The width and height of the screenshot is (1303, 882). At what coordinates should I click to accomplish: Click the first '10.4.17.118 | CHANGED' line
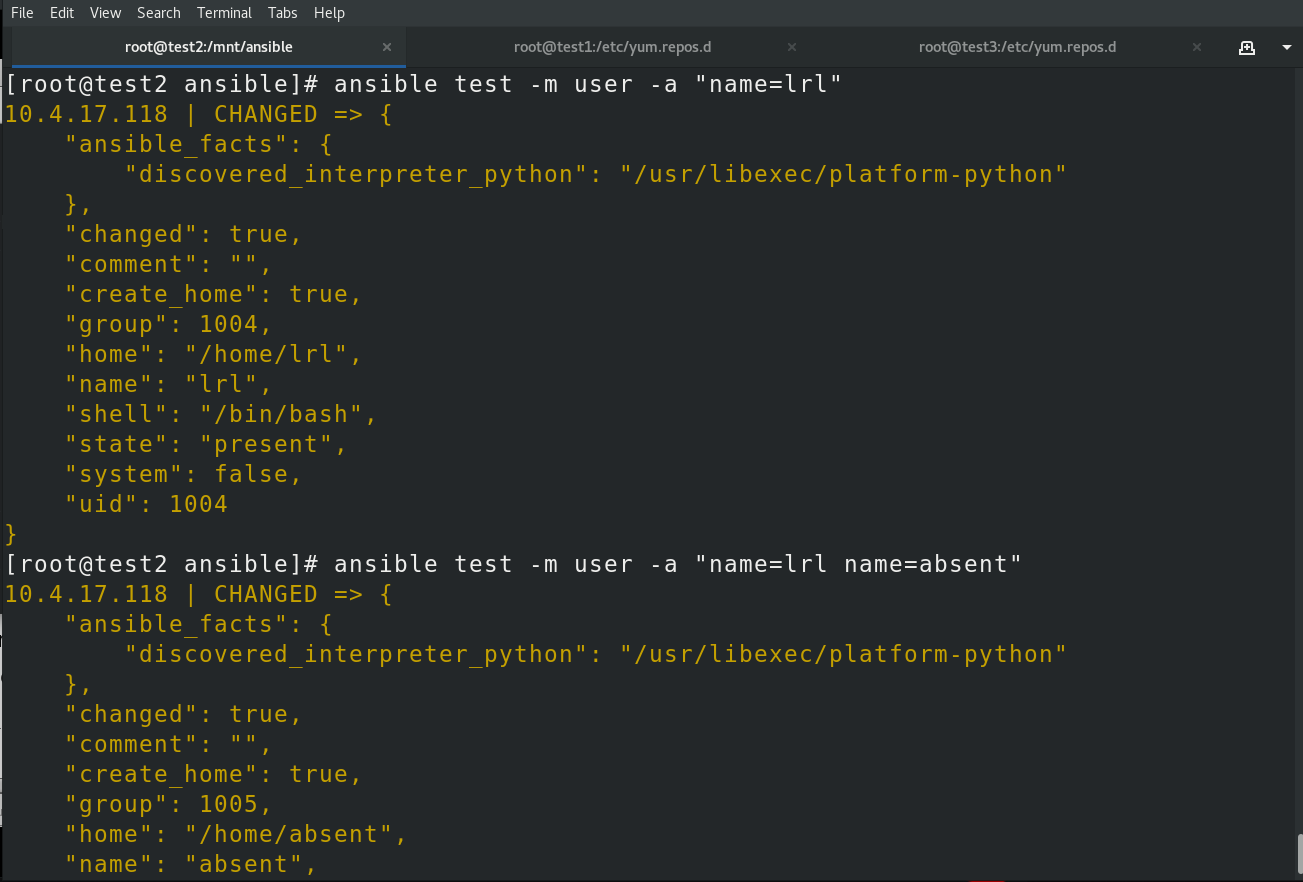pyautogui.click(x=199, y=114)
